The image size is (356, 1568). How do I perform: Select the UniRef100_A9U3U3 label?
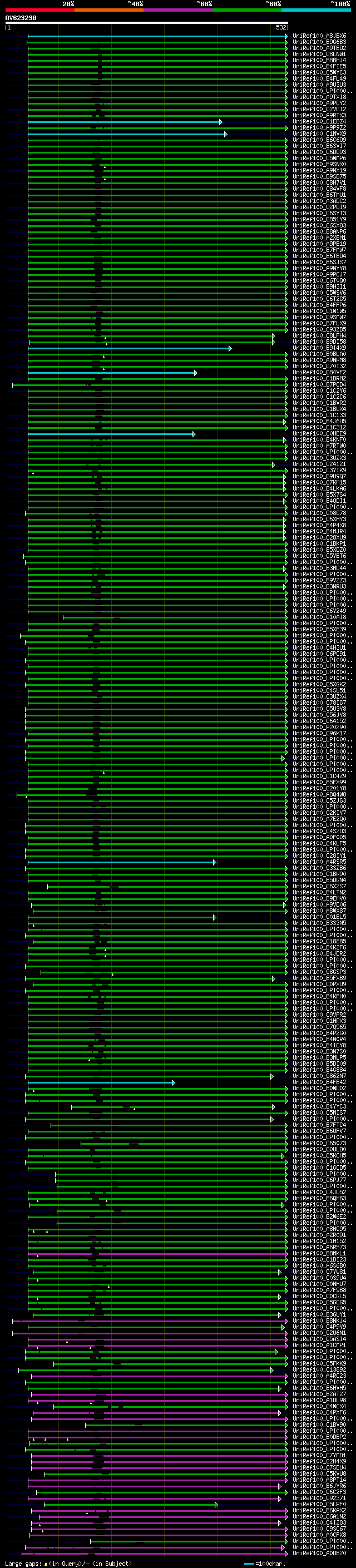pyautogui.click(x=319, y=85)
